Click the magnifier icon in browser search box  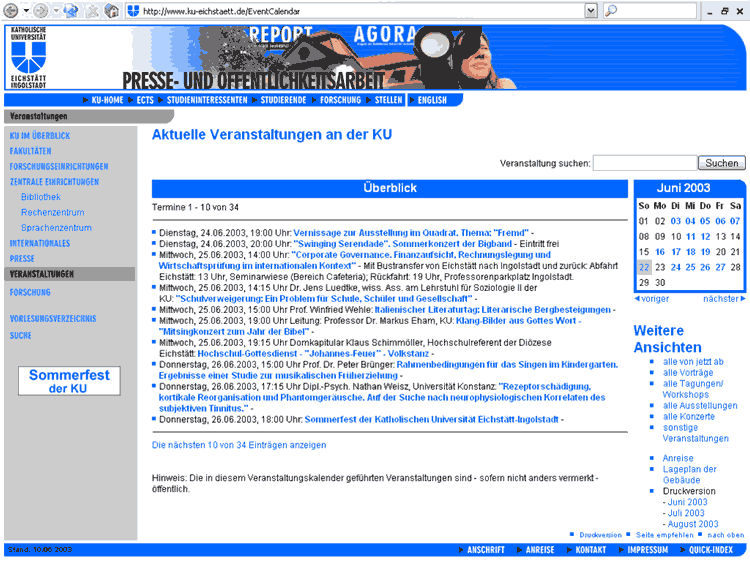click(611, 11)
